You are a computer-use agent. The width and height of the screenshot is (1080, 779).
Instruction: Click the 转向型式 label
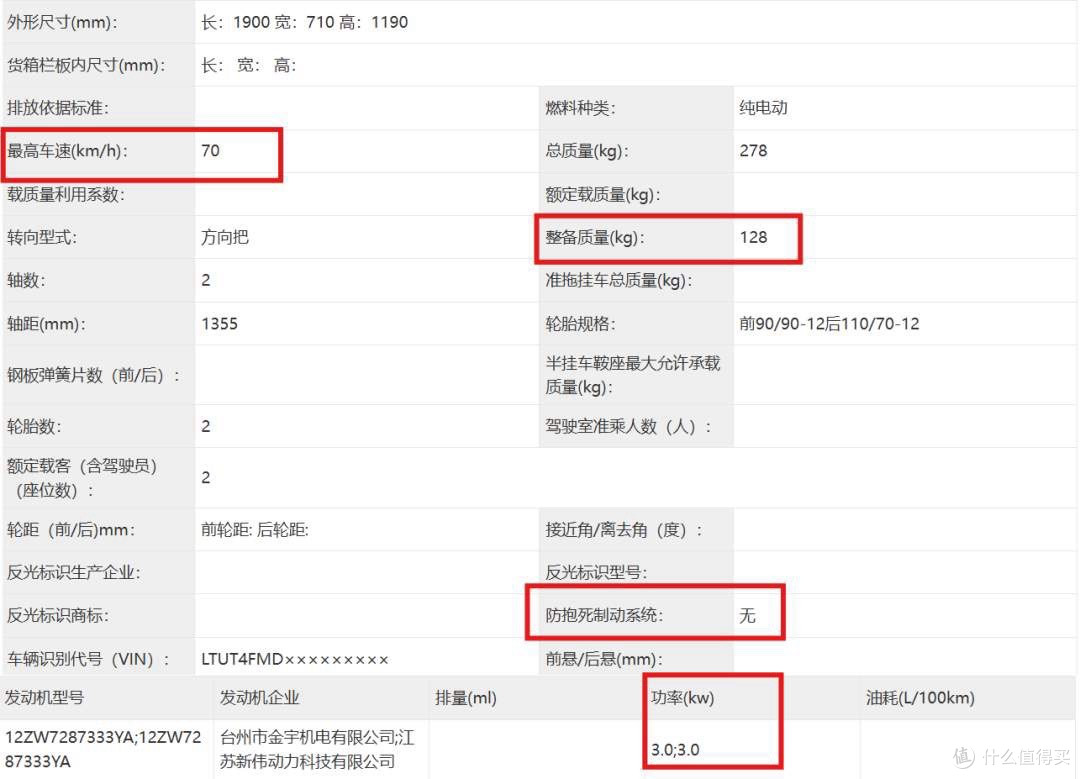point(42,238)
